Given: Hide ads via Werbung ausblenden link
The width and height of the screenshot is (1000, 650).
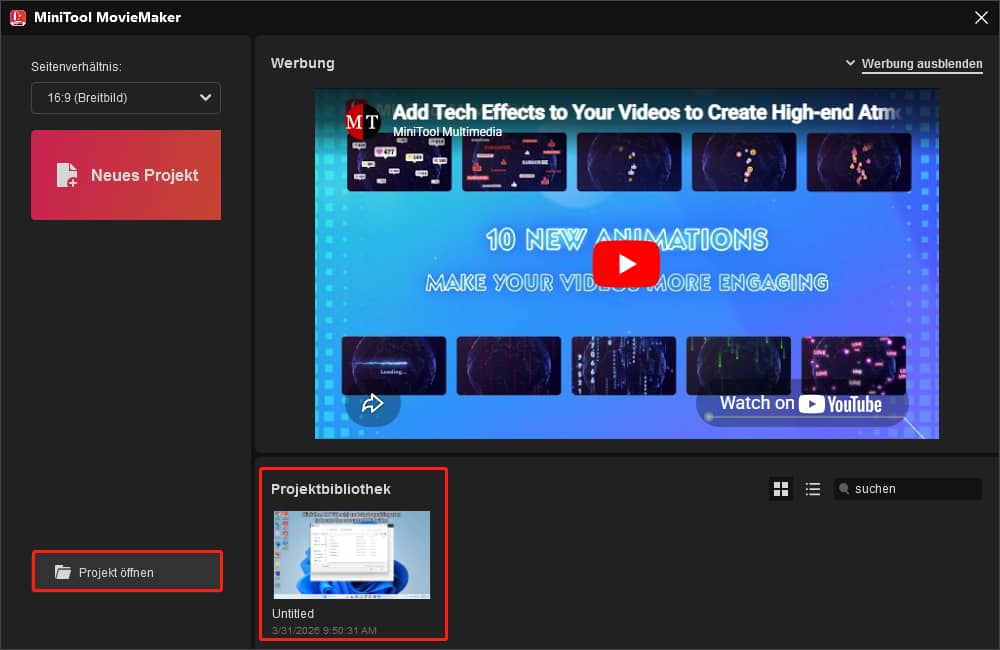Looking at the screenshot, I should [x=922, y=63].
